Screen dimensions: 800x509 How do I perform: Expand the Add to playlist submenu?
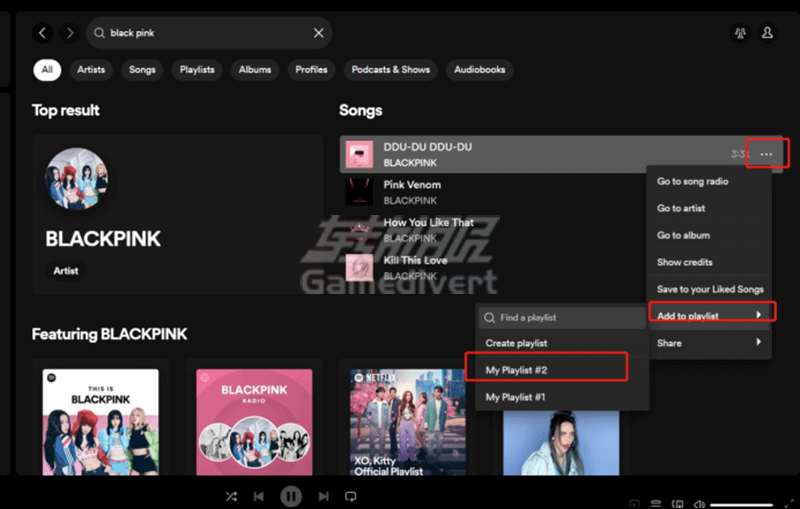coord(709,316)
